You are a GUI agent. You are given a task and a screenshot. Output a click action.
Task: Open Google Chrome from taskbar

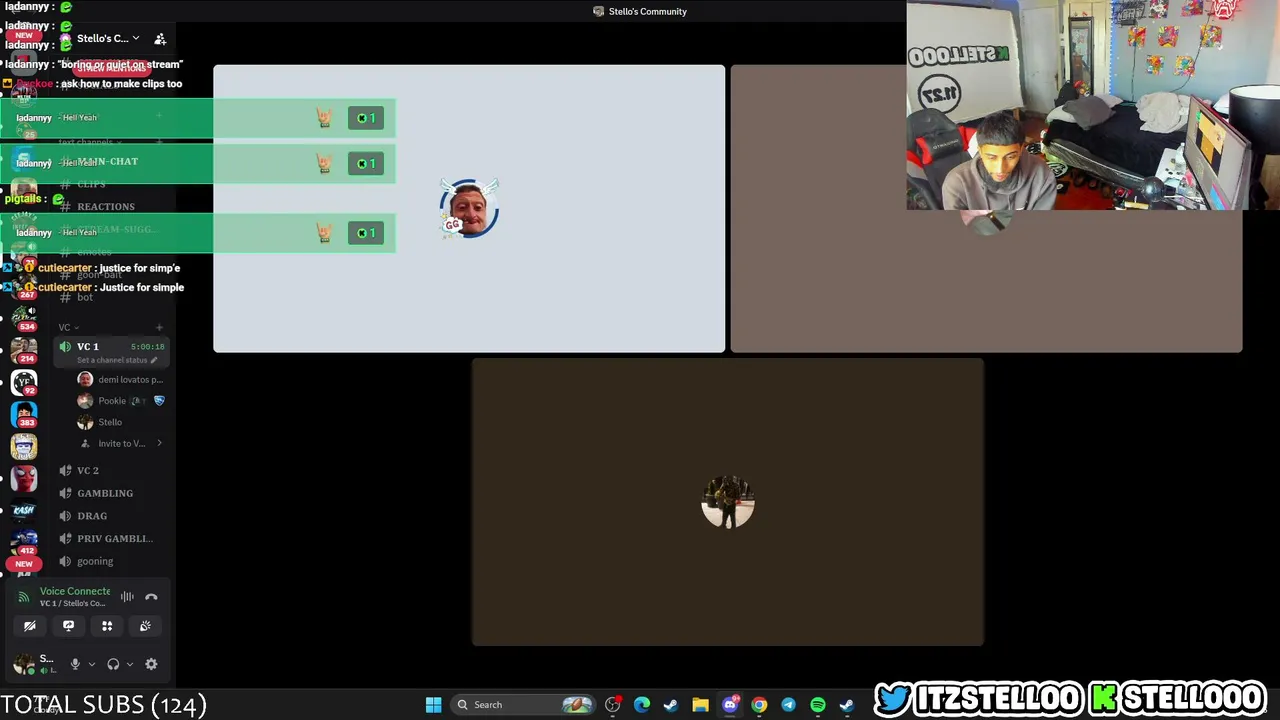click(759, 705)
